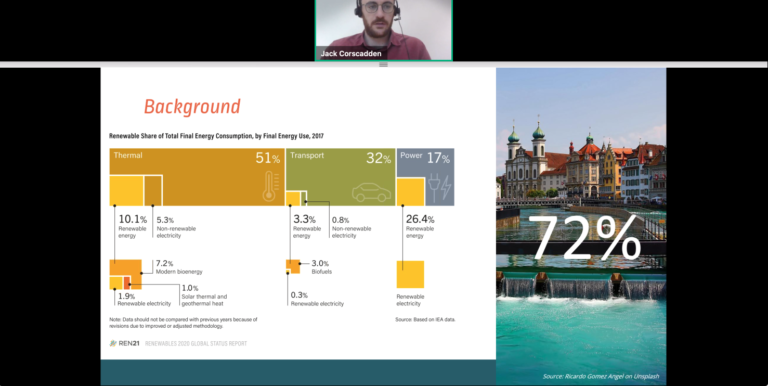Click the REN21 logo icon
This screenshot has height=386, width=768.
click(113, 343)
